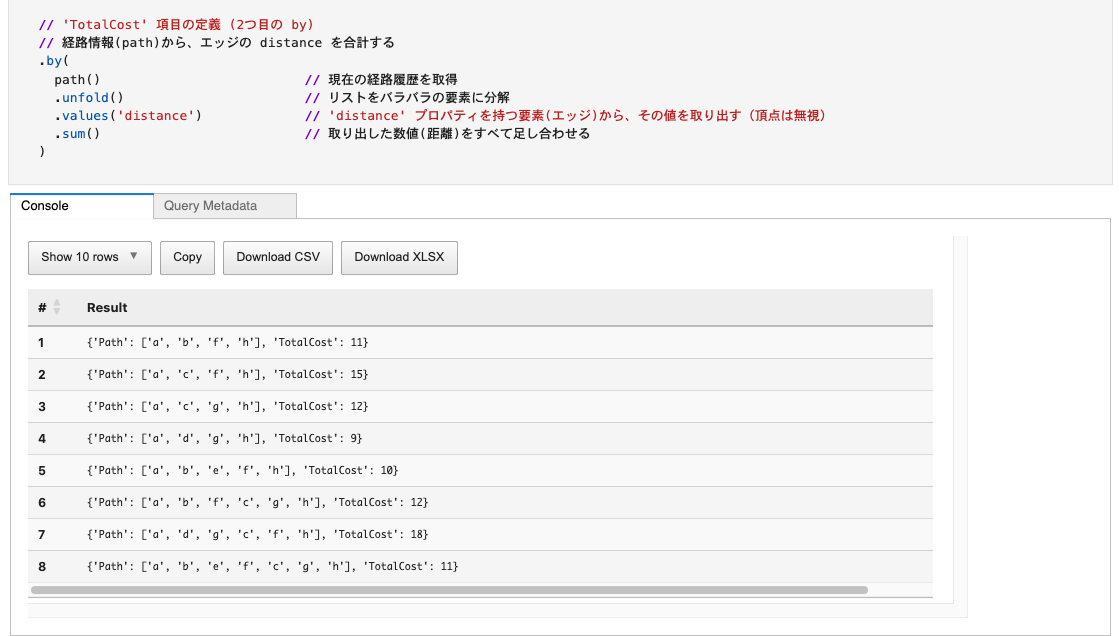1119x636 pixels.
Task: Click the .values('distance') code line
Action: [128, 116]
